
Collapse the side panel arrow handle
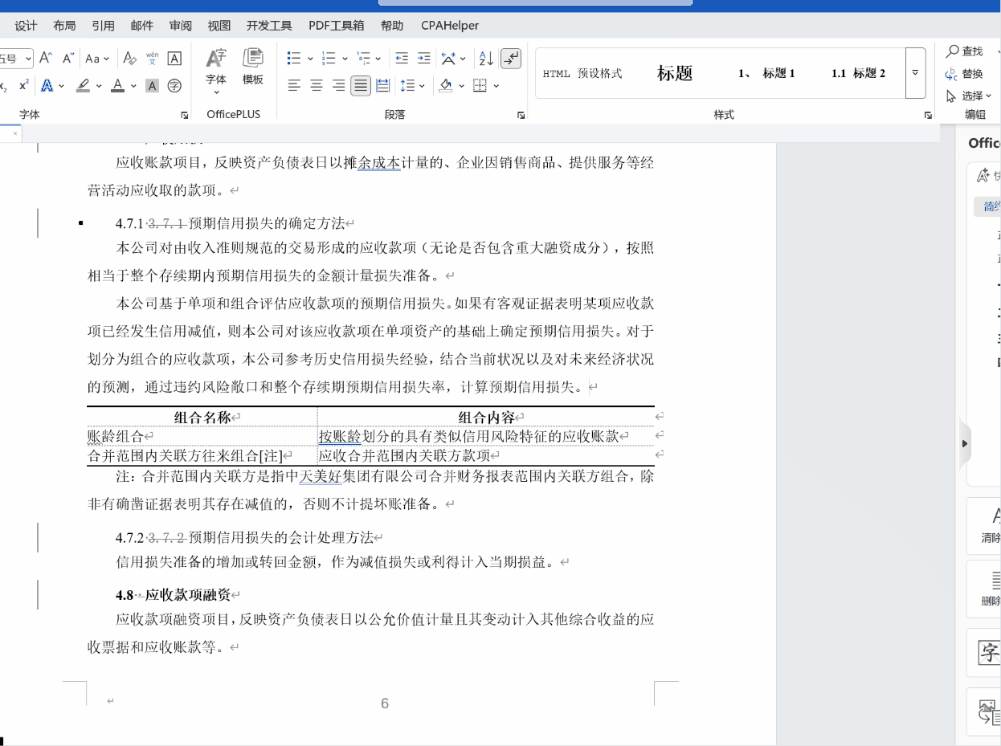tap(965, 444)
